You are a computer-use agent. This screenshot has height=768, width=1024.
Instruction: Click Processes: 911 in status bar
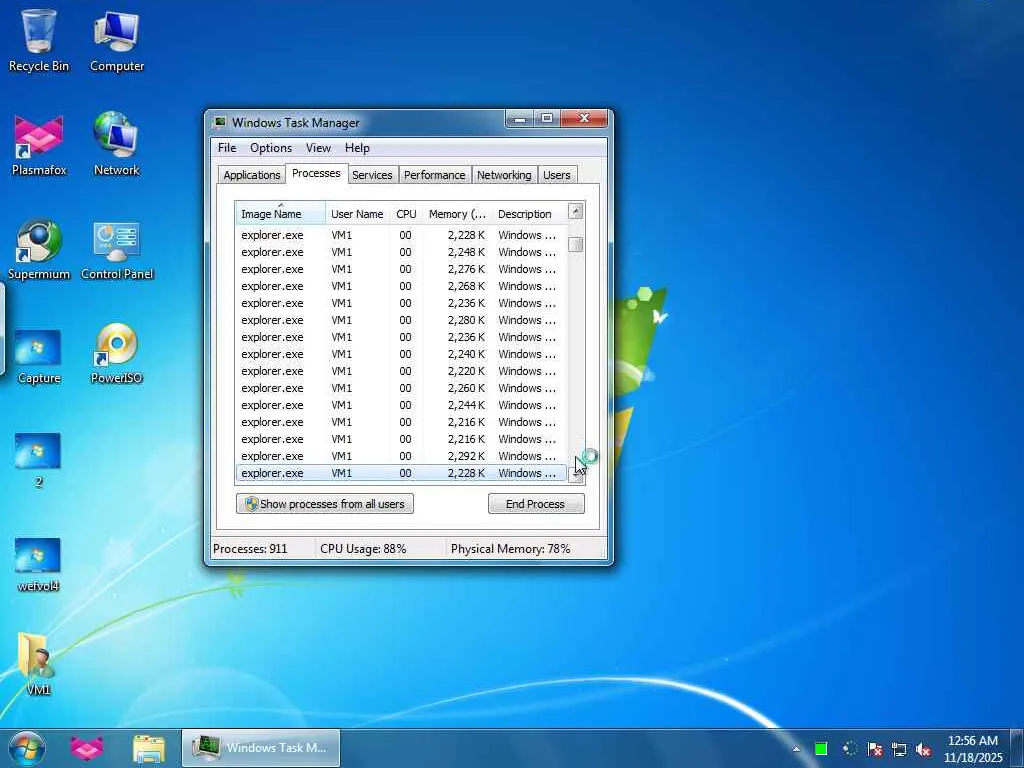tap(250, 549)
